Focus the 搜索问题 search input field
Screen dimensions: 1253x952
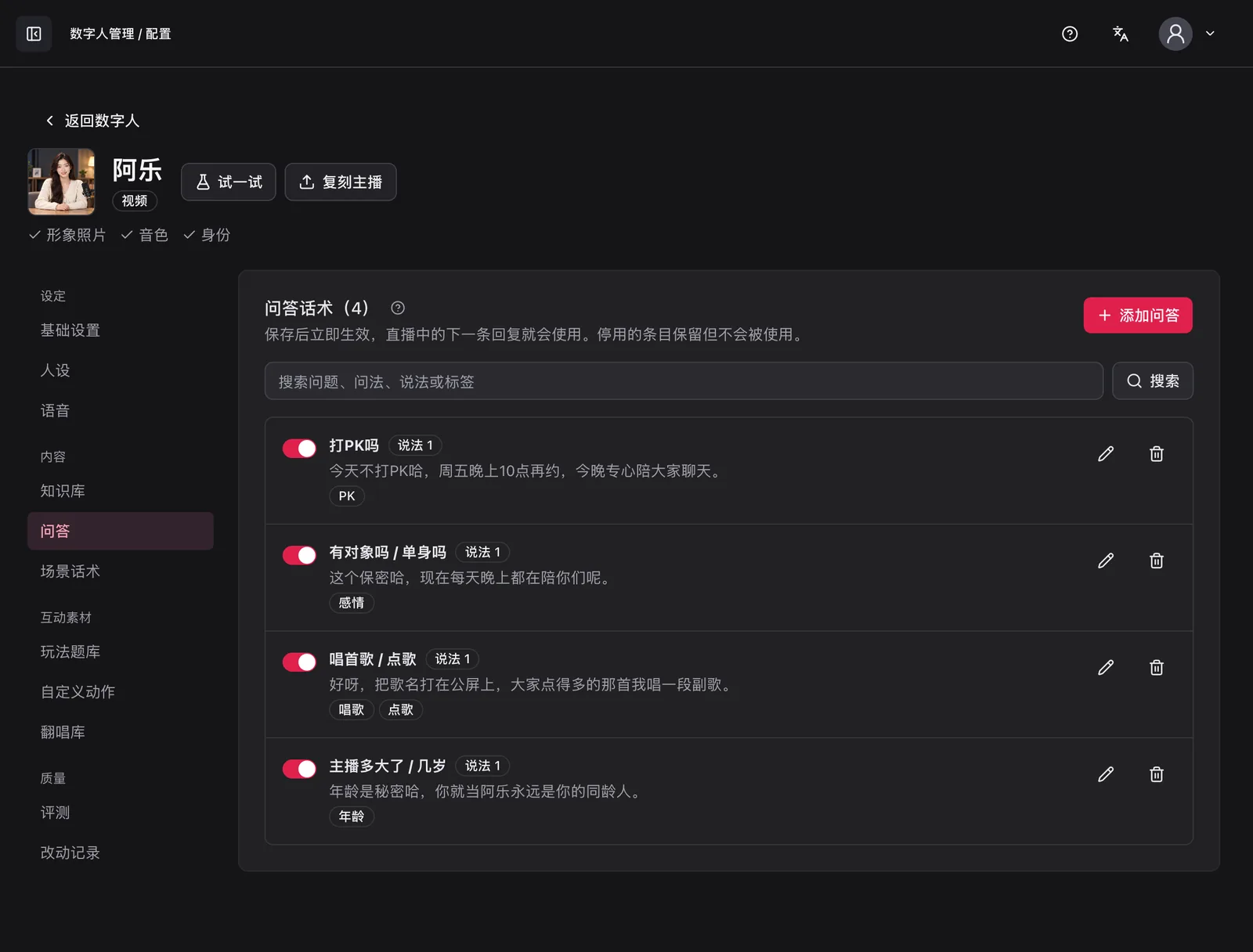click(684, 381)
